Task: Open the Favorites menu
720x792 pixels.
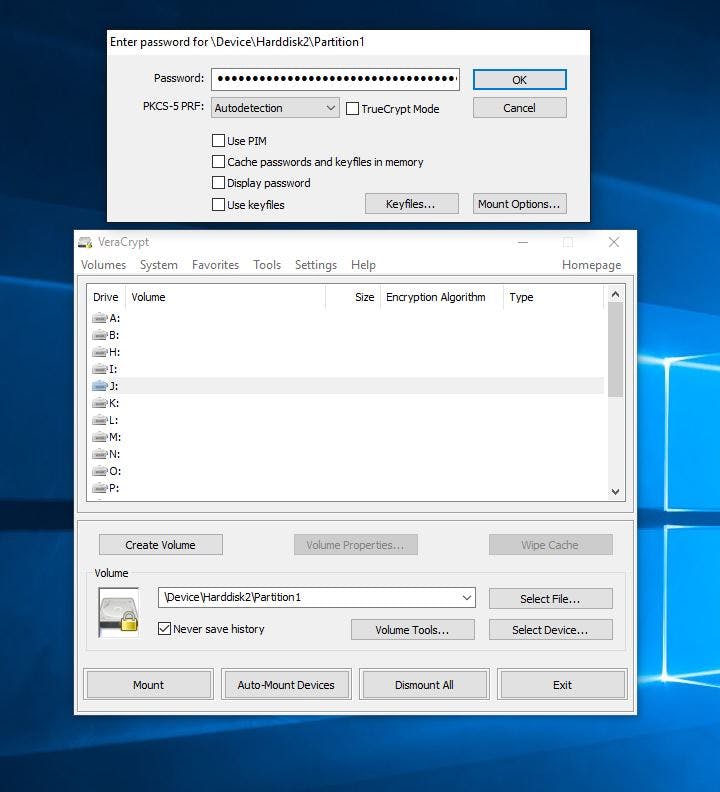Action: tap(215, 265)
